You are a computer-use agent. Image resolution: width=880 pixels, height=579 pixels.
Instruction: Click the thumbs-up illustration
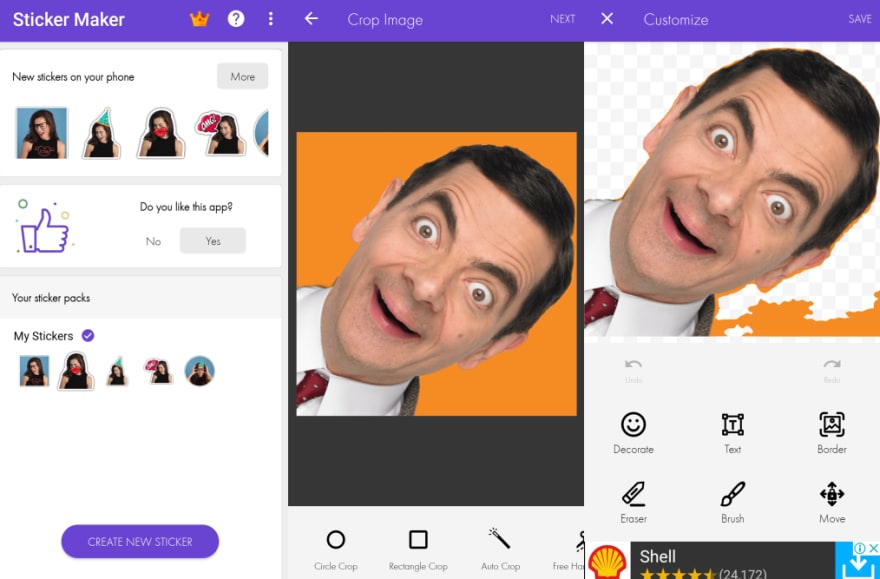pos(45,226)
